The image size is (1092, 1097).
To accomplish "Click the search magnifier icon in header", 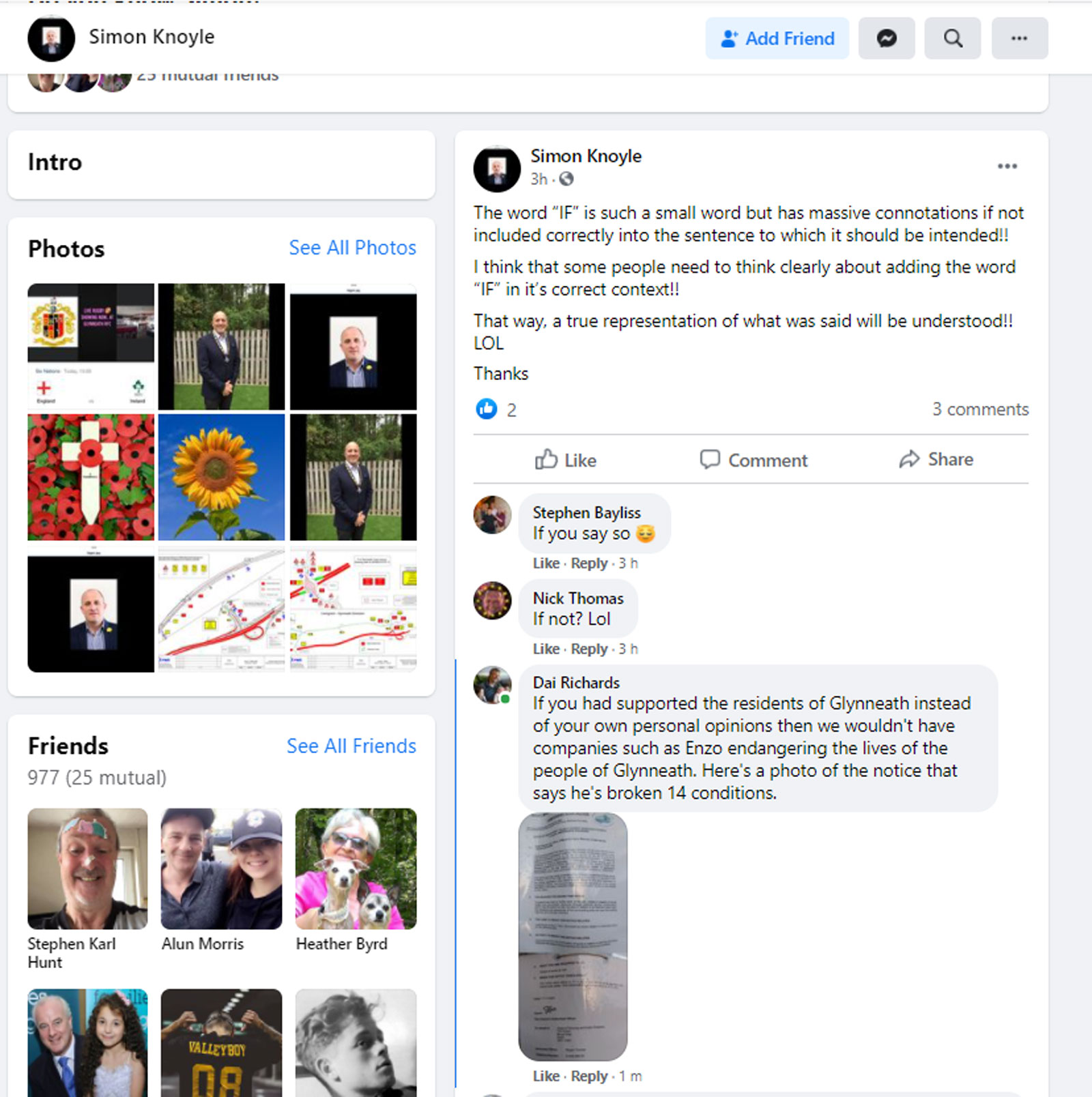I will point(953,38).
